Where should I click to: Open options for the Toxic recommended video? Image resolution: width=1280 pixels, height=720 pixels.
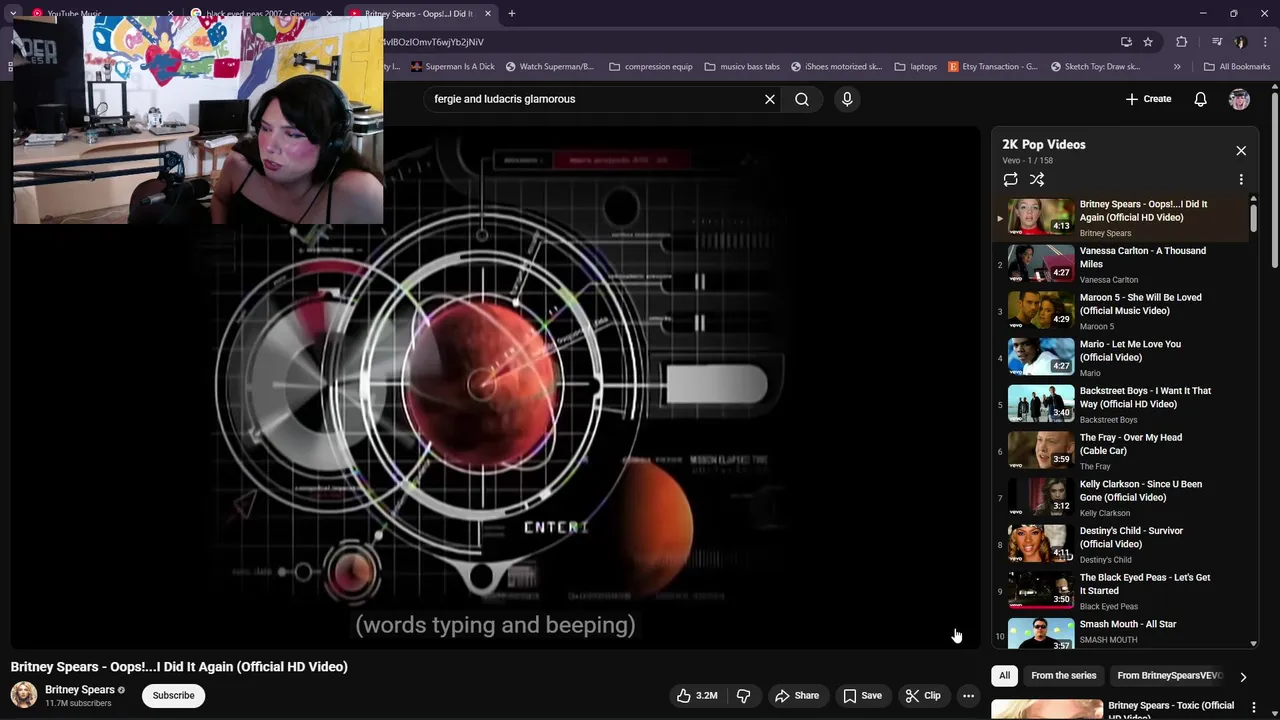tap(1254, 708)
